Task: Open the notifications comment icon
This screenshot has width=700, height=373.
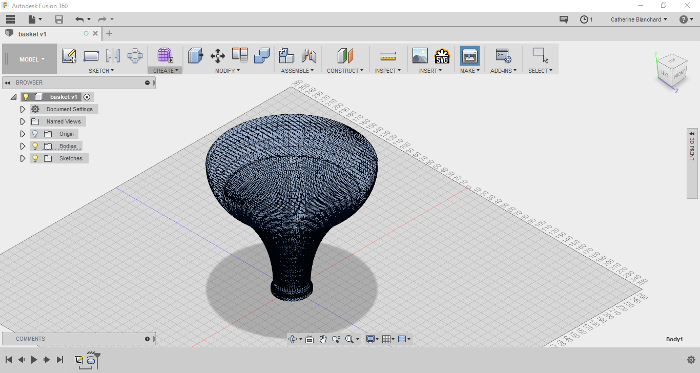Action: (x=564, y=19)
